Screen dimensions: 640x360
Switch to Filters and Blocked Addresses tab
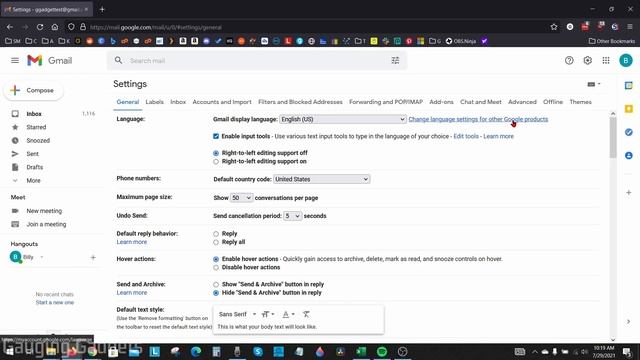coord(300,102)
